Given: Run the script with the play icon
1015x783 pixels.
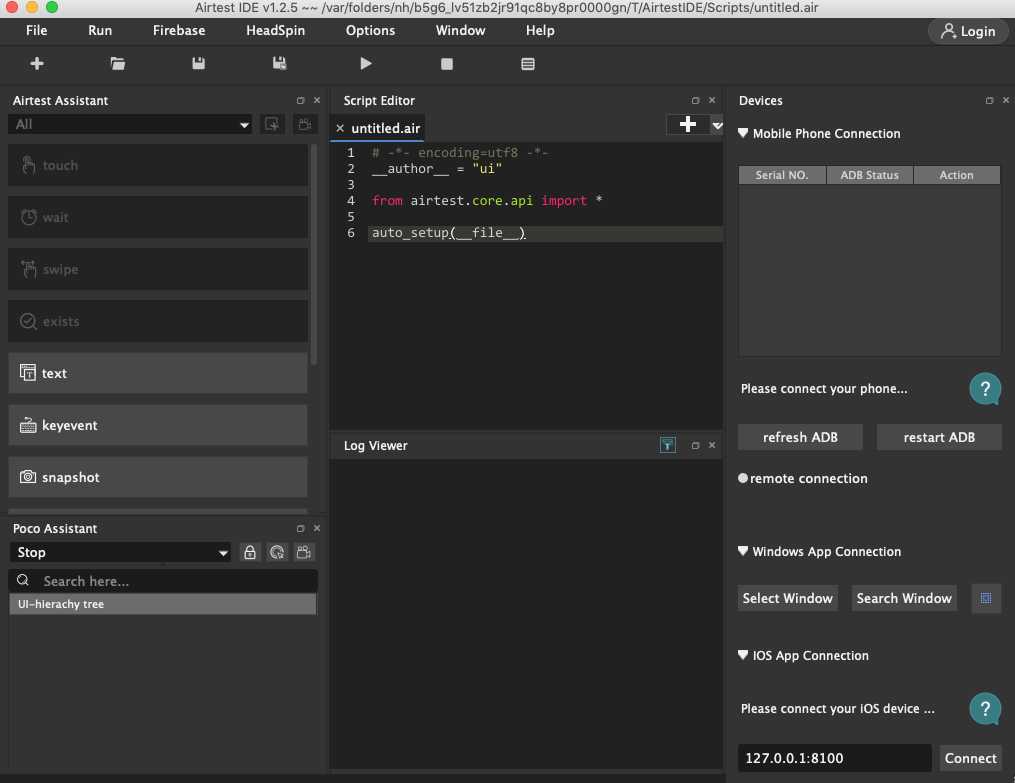Looking at the screenshot, I should [x=366, y=63].
